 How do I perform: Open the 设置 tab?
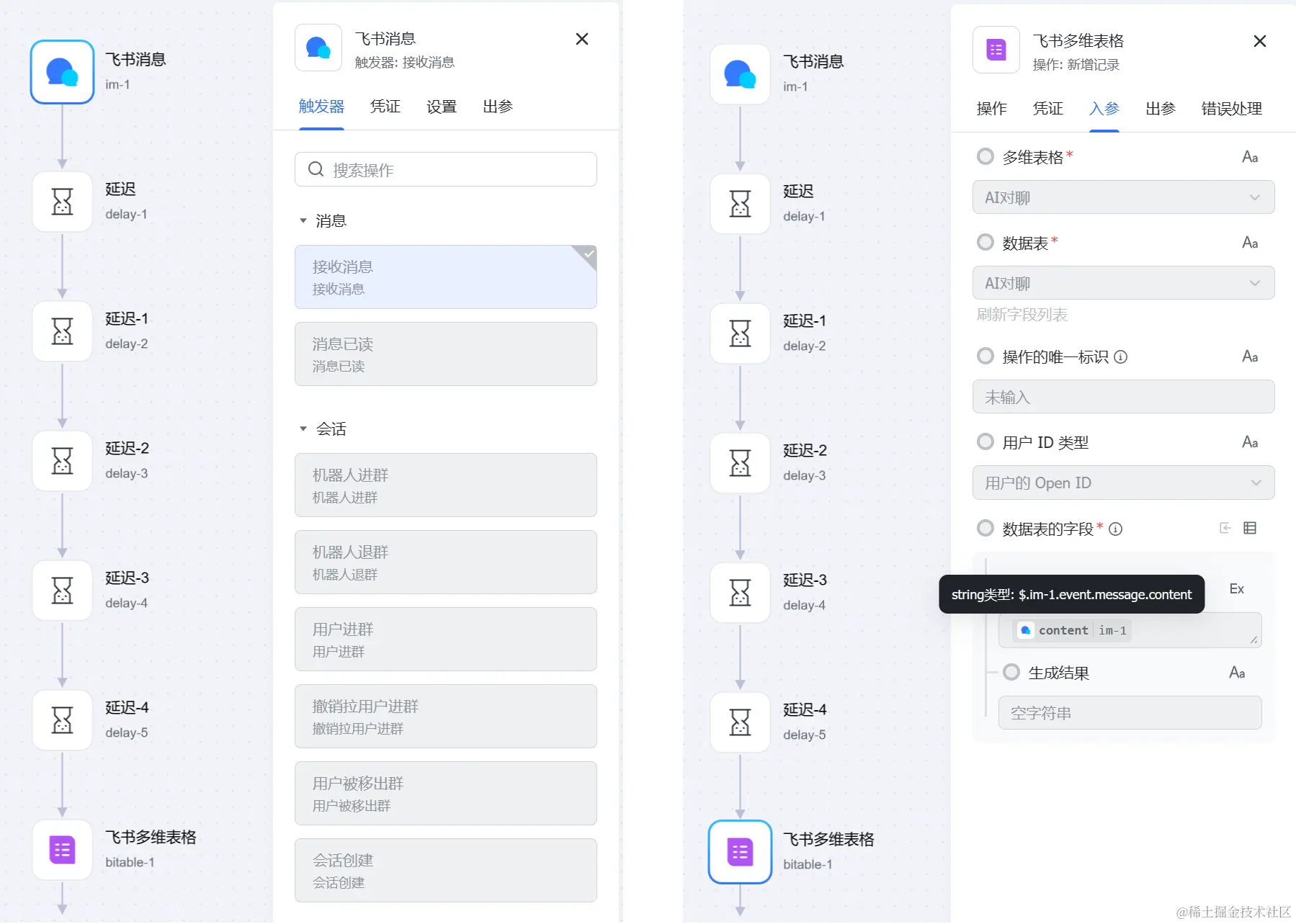[442, 107]
